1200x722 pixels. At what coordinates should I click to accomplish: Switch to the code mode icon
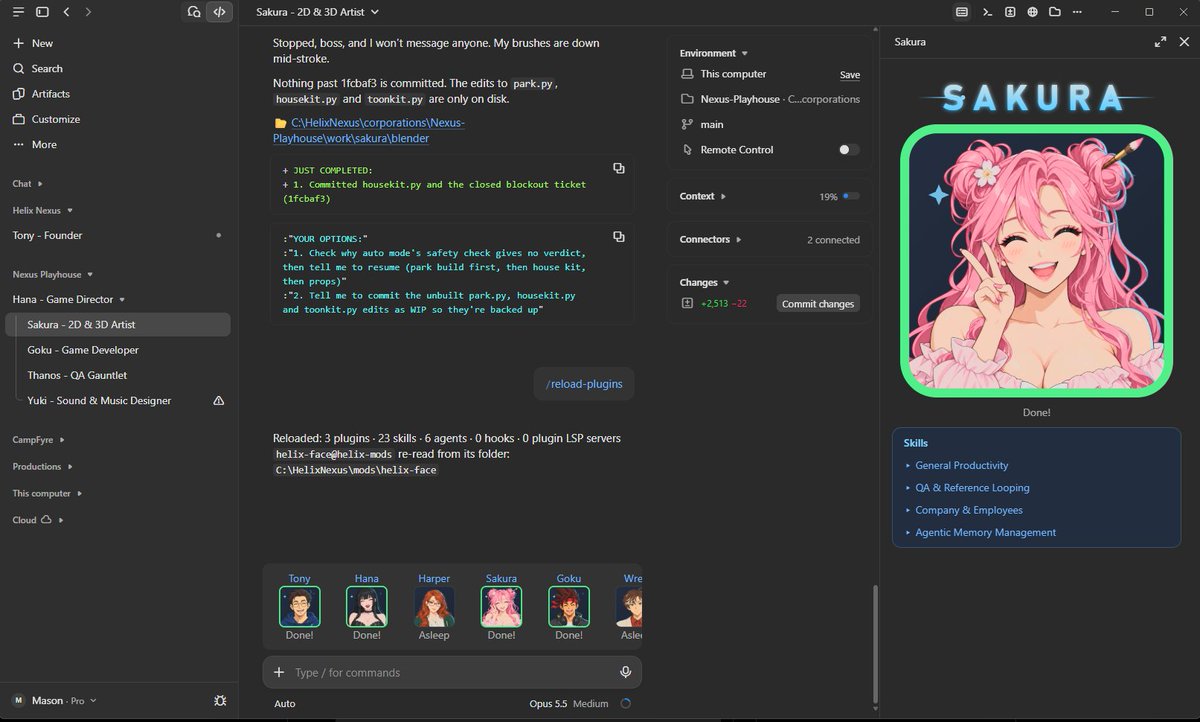click(x=219, y=12)
